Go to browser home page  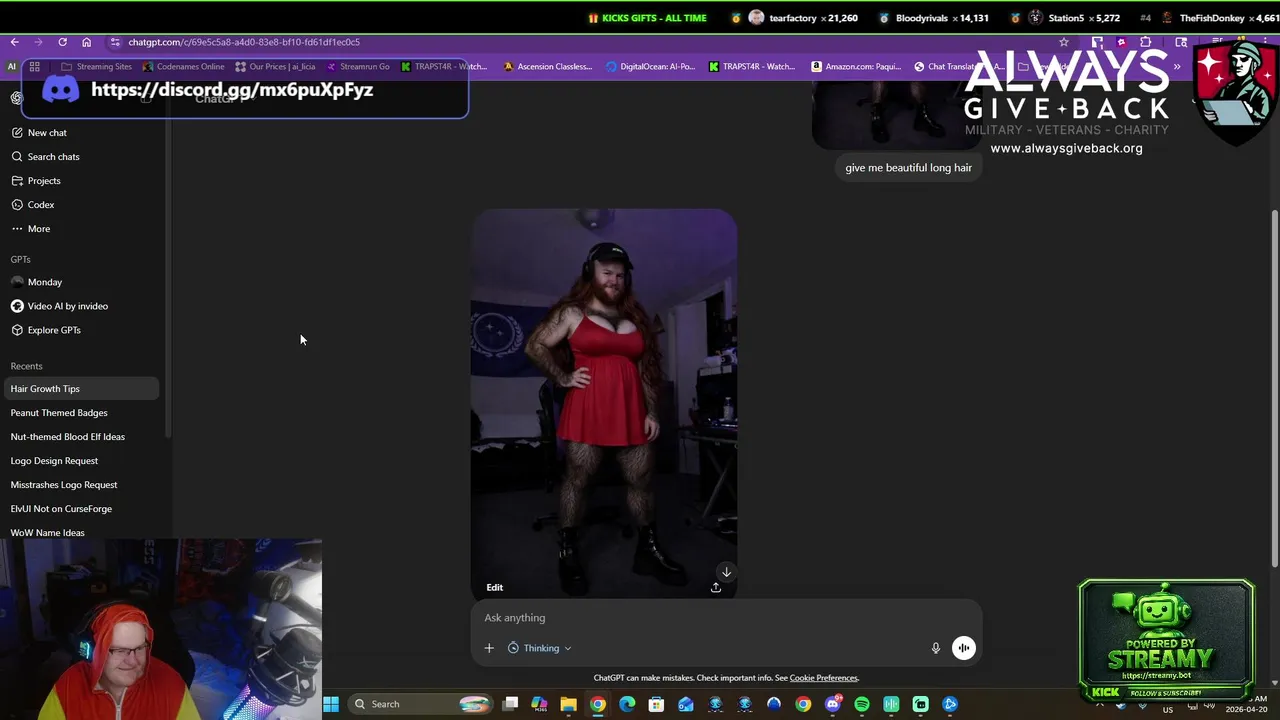[86, 42]
